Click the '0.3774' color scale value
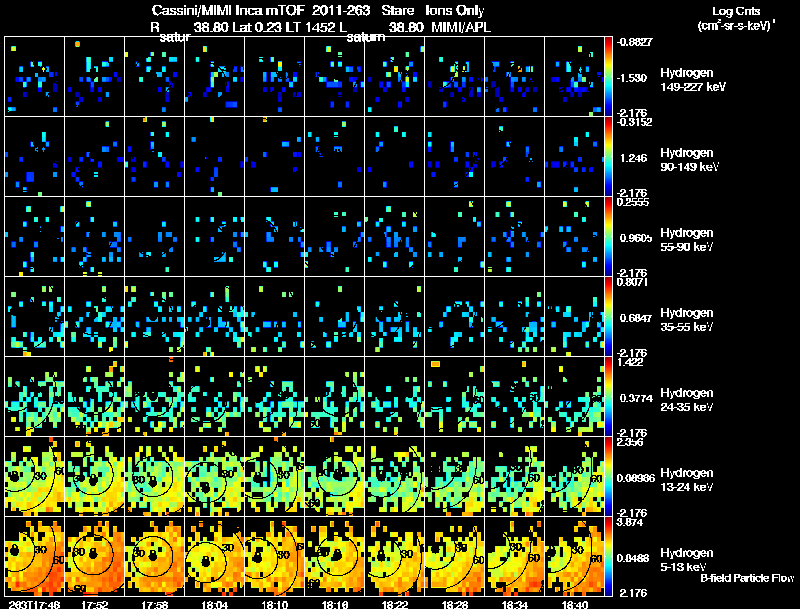The image size is (800, 609). pyautogui.click(x=636, y=398)
